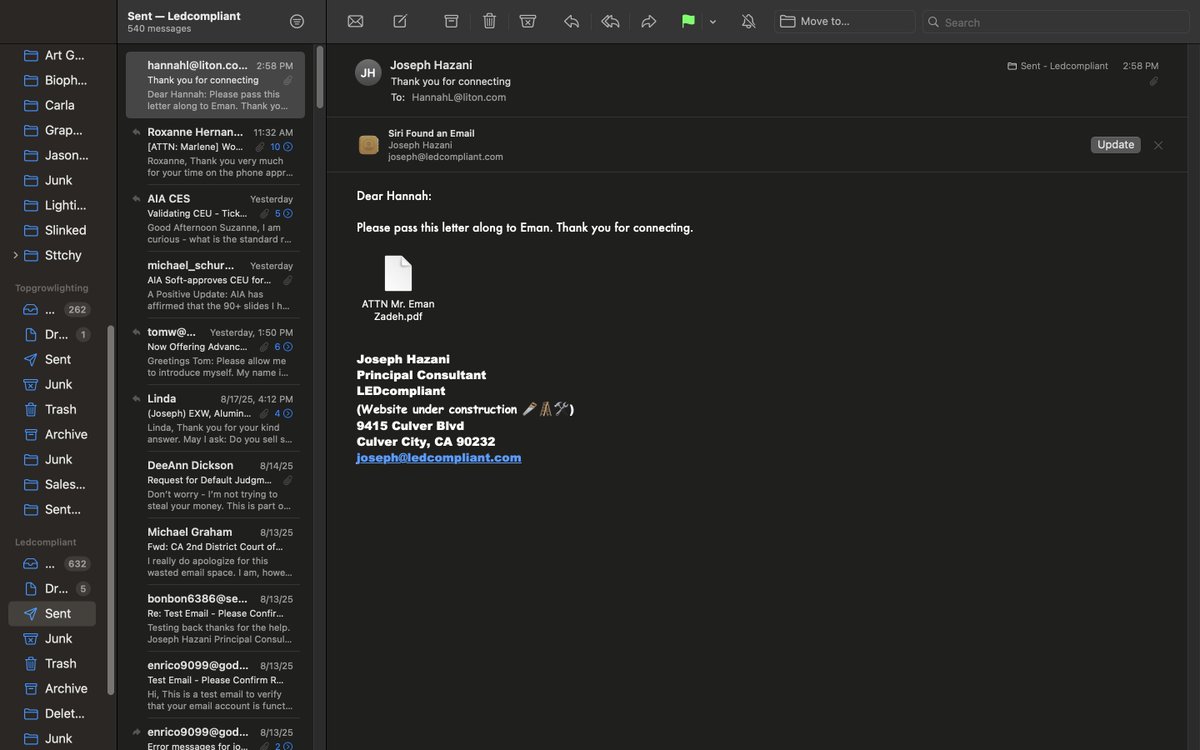The height and width of the screenshot is (750, 1200).
Task: Open flag color dropdown arrow
Action: [x=713, y=22]
